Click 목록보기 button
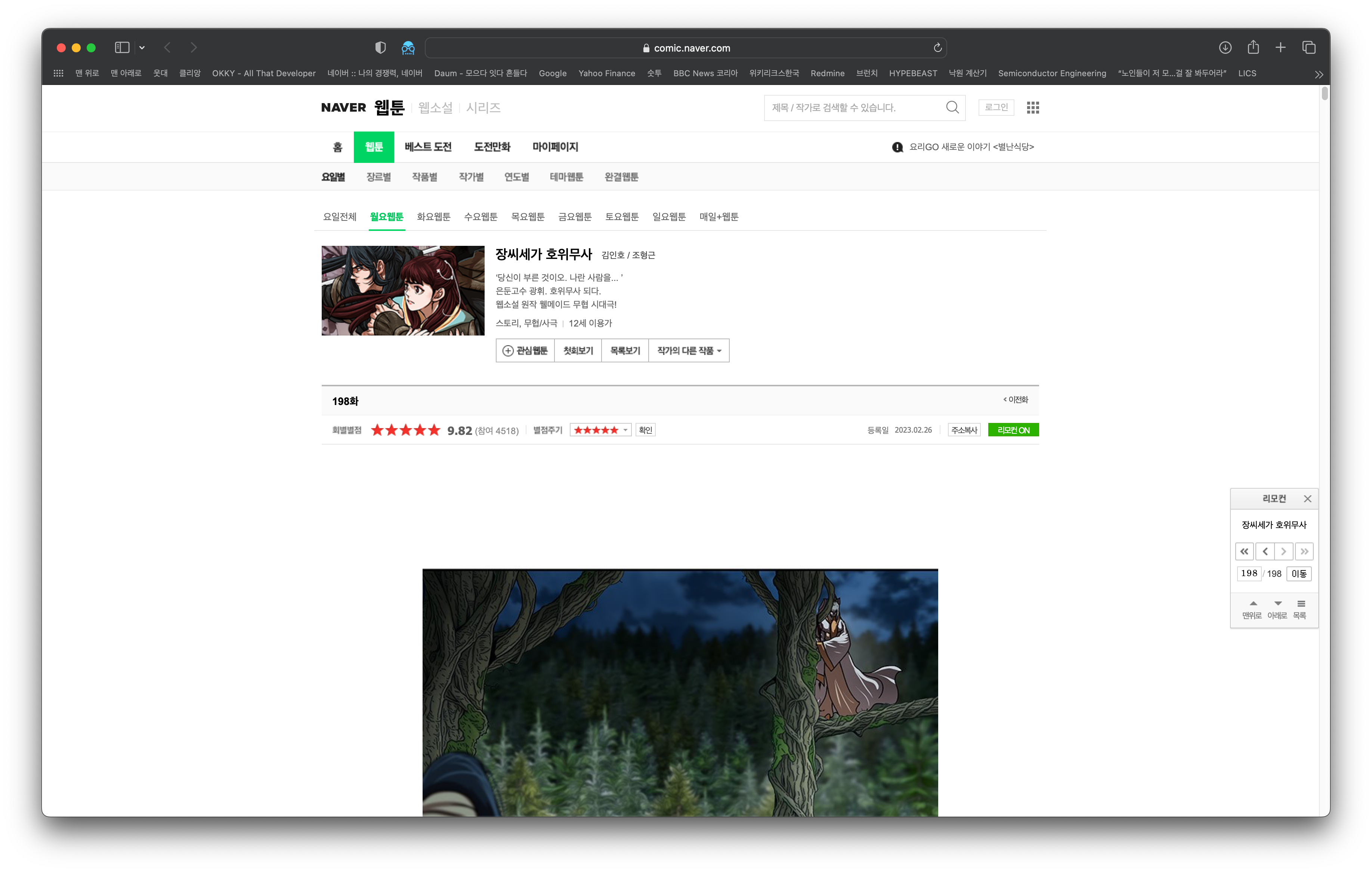1372x872 pixels. (x=625, y=351)
